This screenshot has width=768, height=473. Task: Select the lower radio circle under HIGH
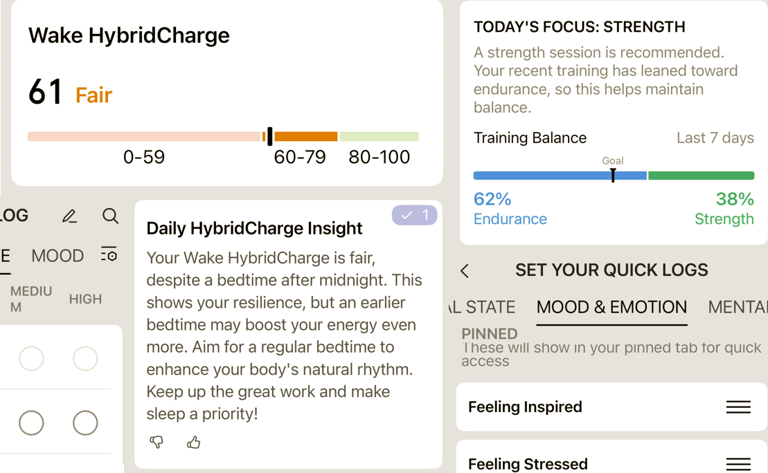click(85, 423)
